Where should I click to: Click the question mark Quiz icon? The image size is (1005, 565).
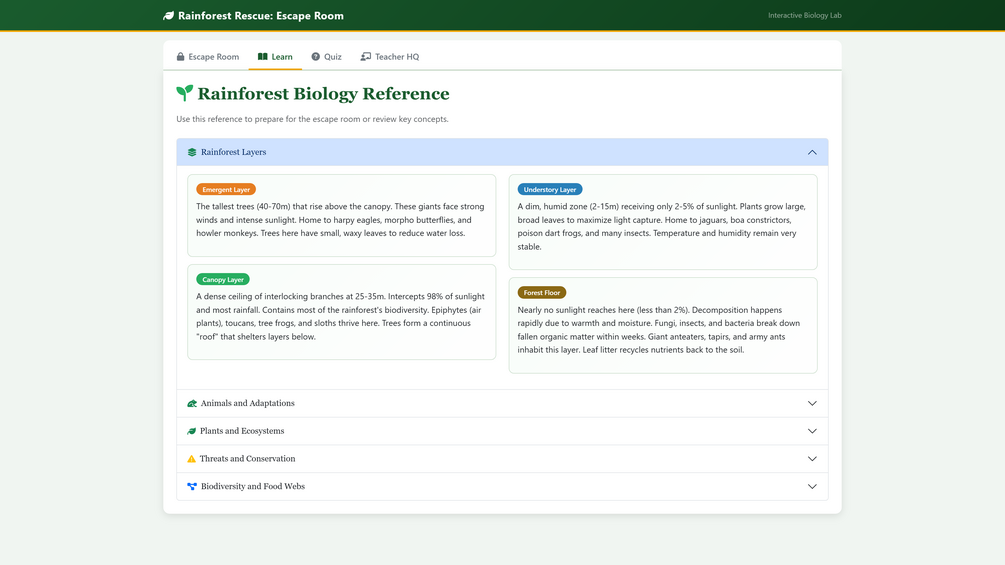[315, 56]
